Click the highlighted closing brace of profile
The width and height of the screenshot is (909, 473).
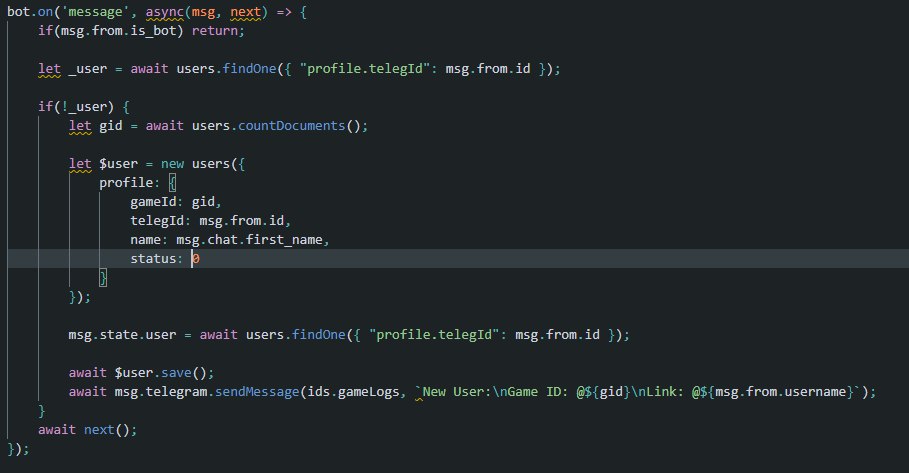pos(103,278)
